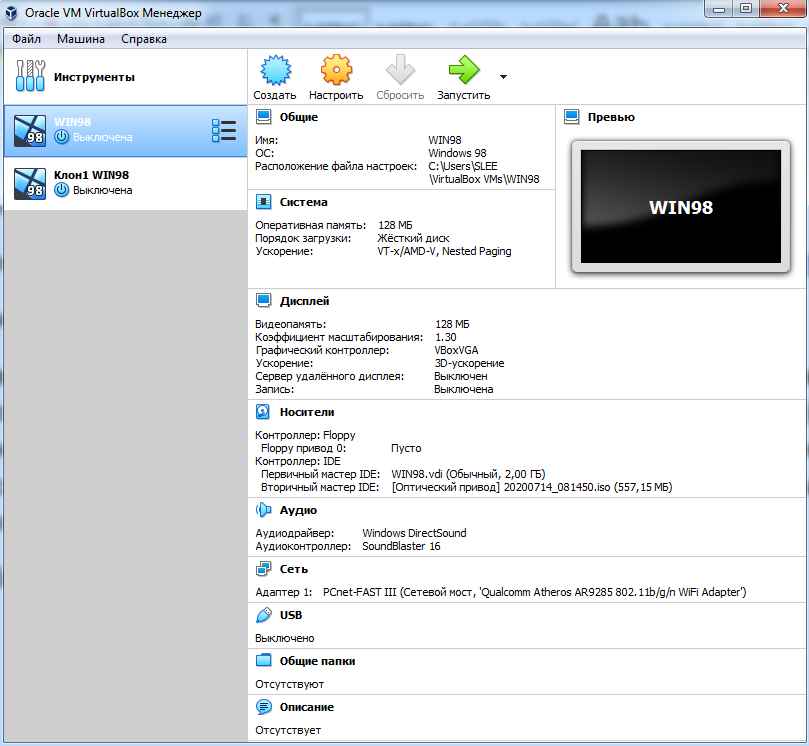Close the VirtualBox Менеджер window
The width and height of the screenshot is (809, 746).
click(x=783, y=9)
